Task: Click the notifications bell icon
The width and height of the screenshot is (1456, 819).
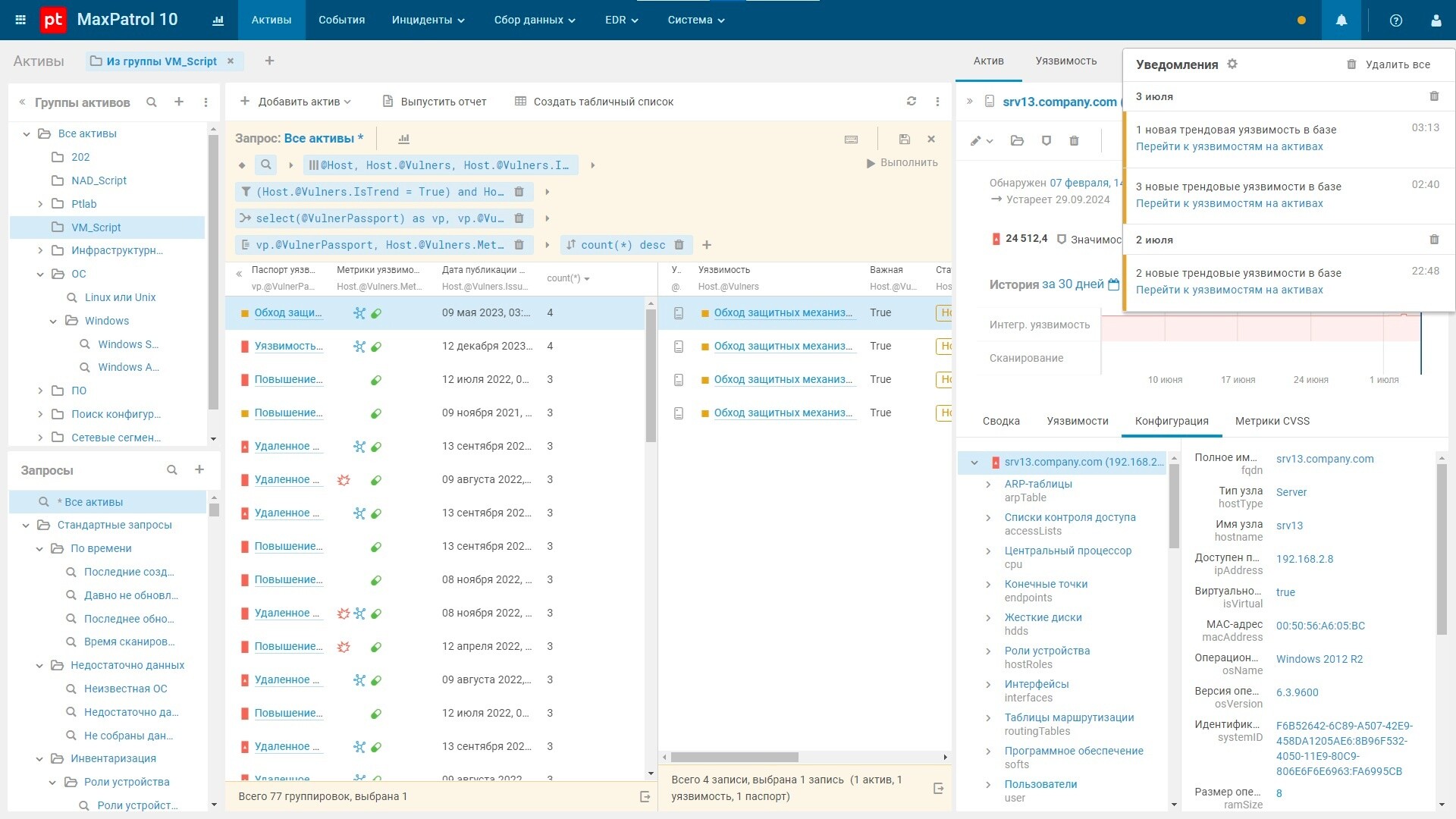Action: pos(1341,20)
